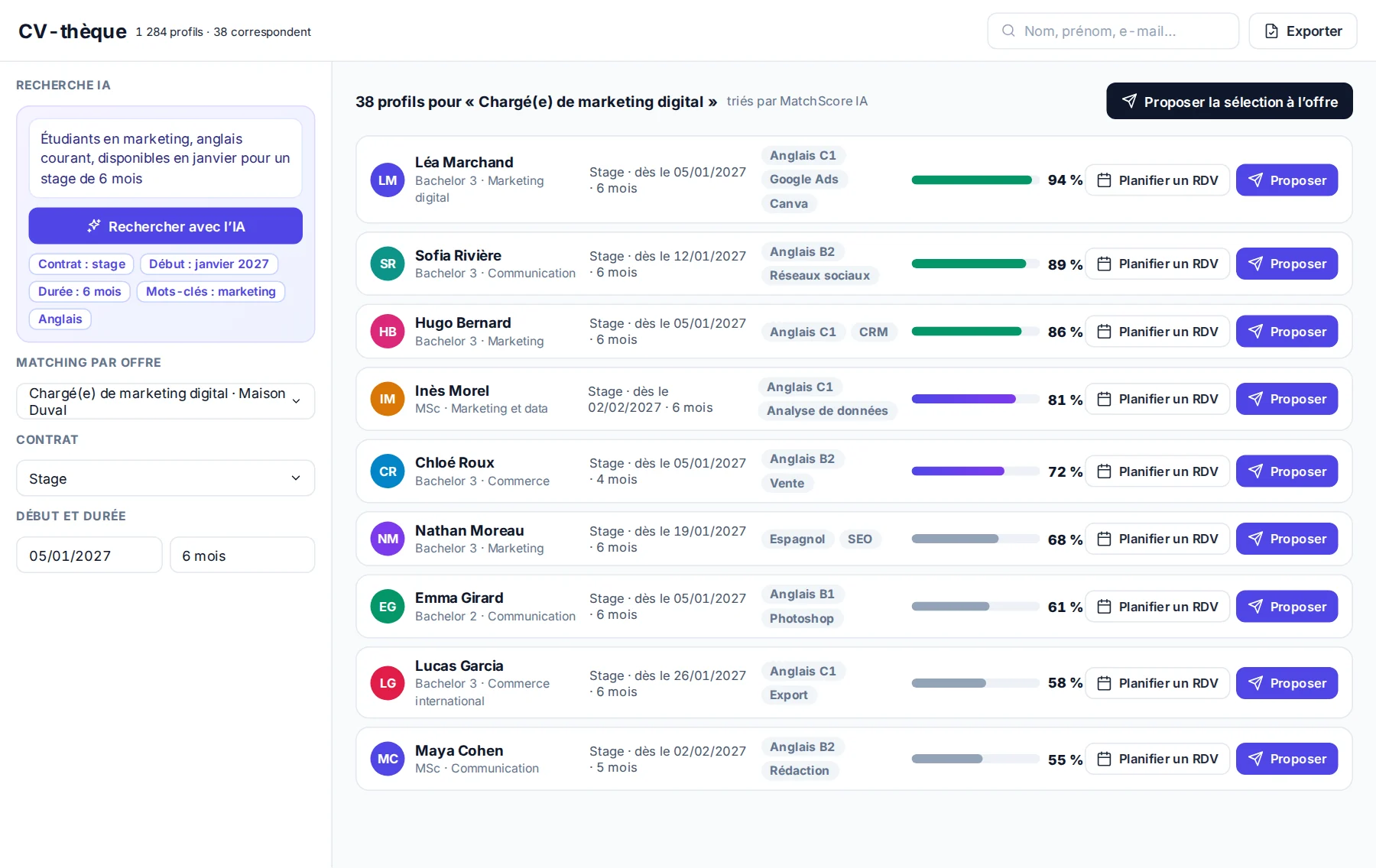1376x868 pixels.
Task: Click CR avatar of Chloé Roux
Action: (388, 471)
